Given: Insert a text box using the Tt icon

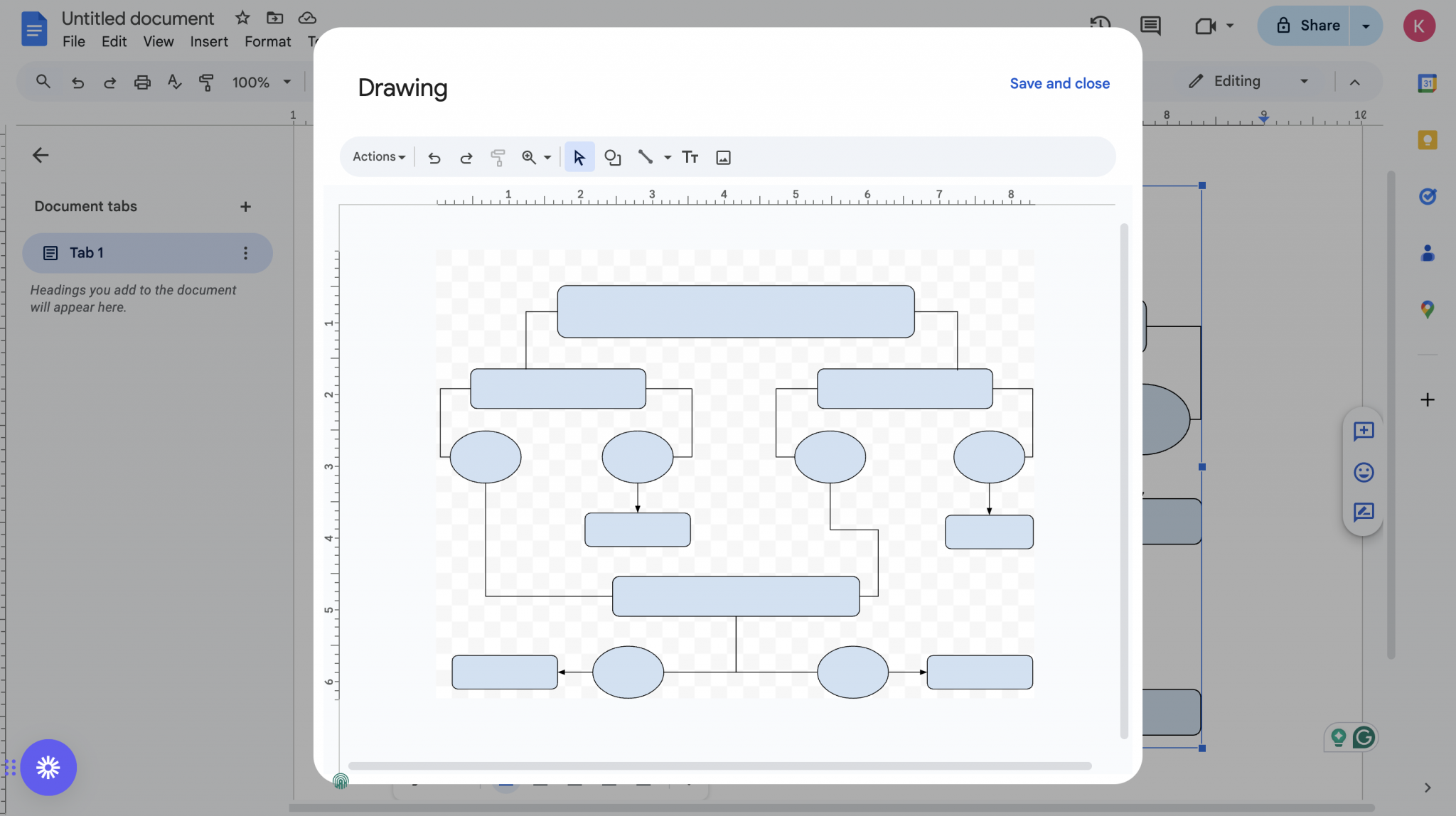Looking at the screenshot, I should [x=689, y=157].
